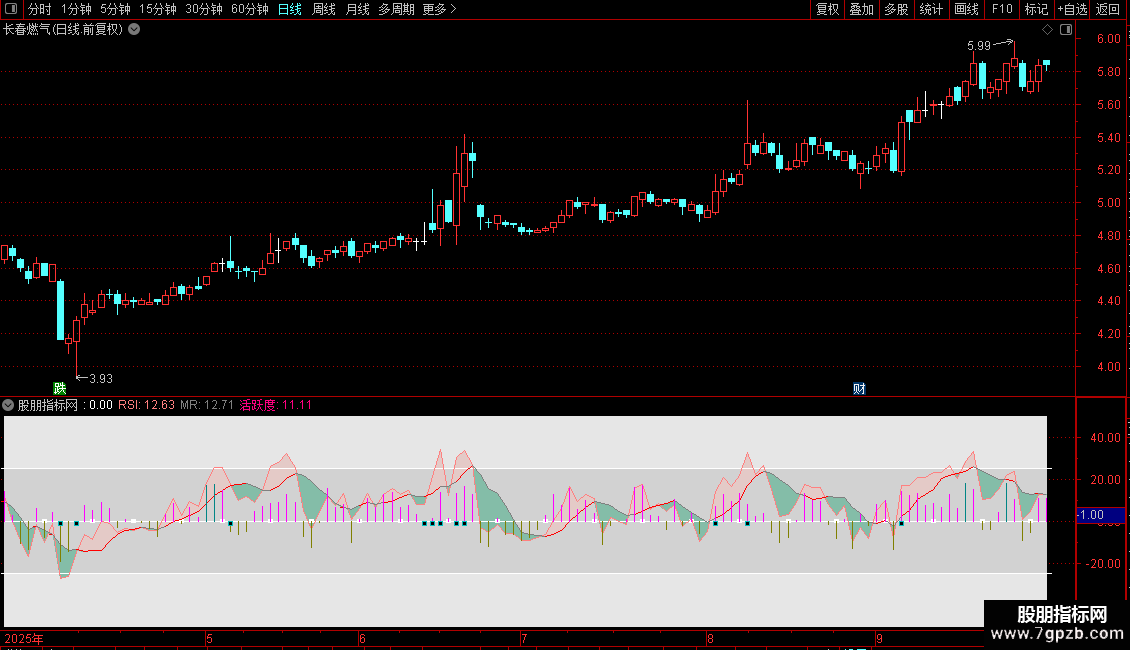Click the -1.00 value tag on axis
Image resolution: width=1130 pixels, height=650 pixels.
click(x=1100, y=515)
